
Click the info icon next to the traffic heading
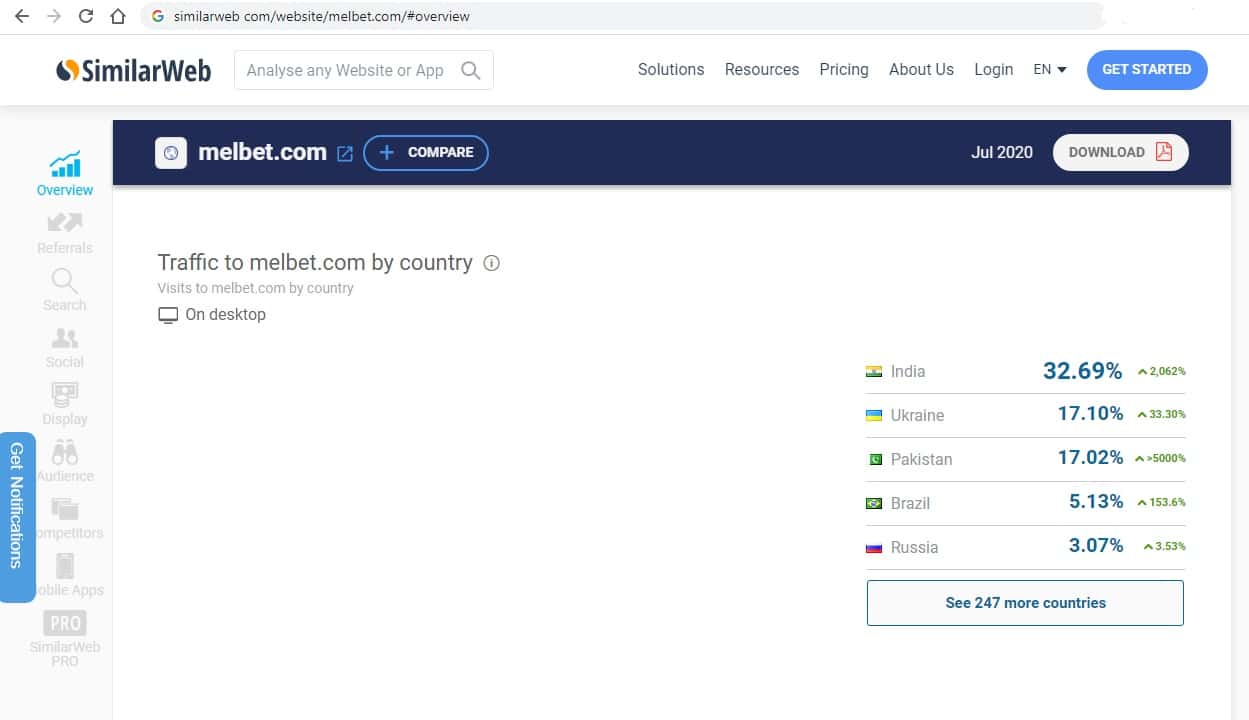(491, 263)
